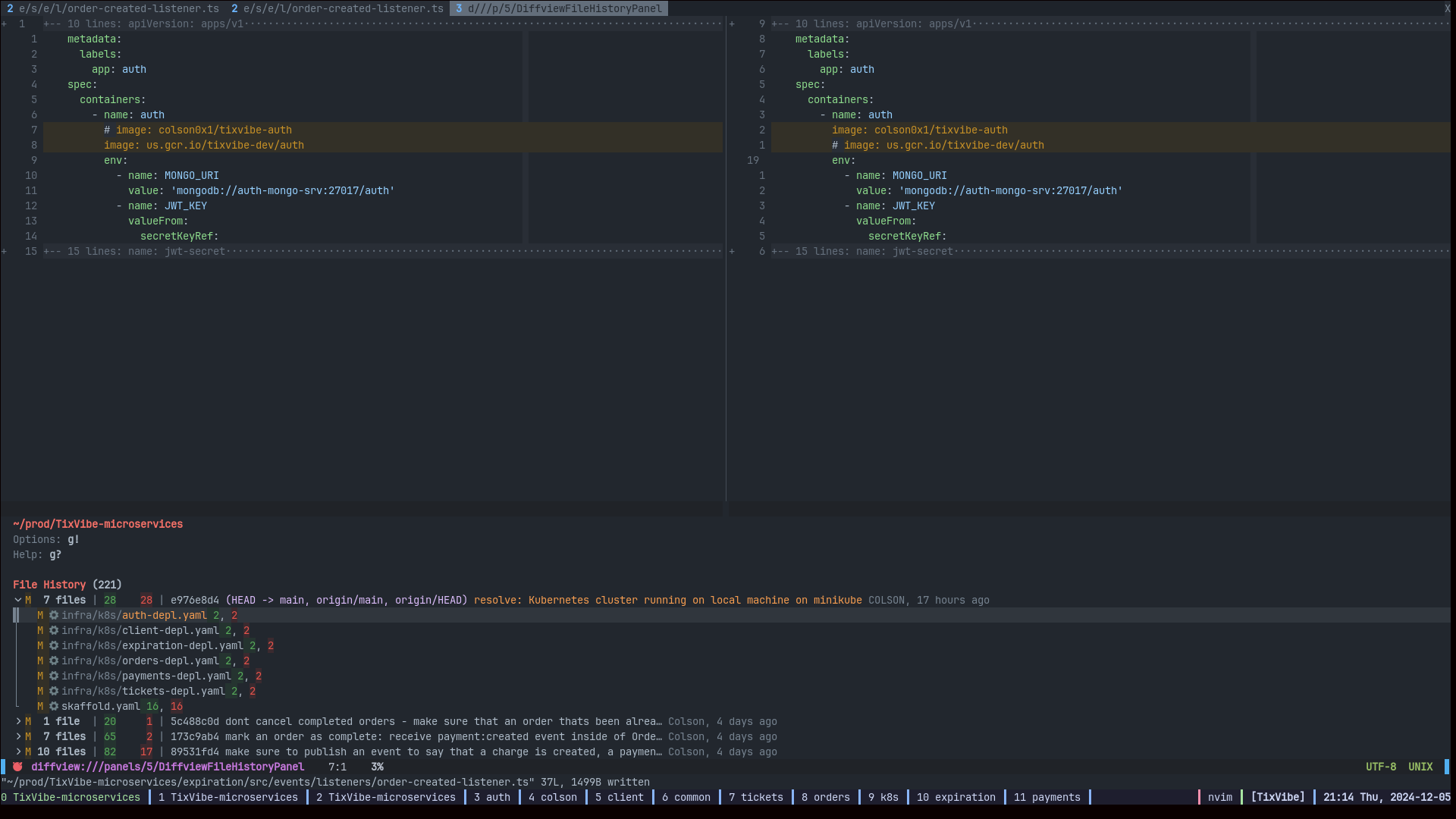1456x819 pixels.
Task: Select tmux window 11 payments
Action: pyautogui.click(x=1046, y=797)
